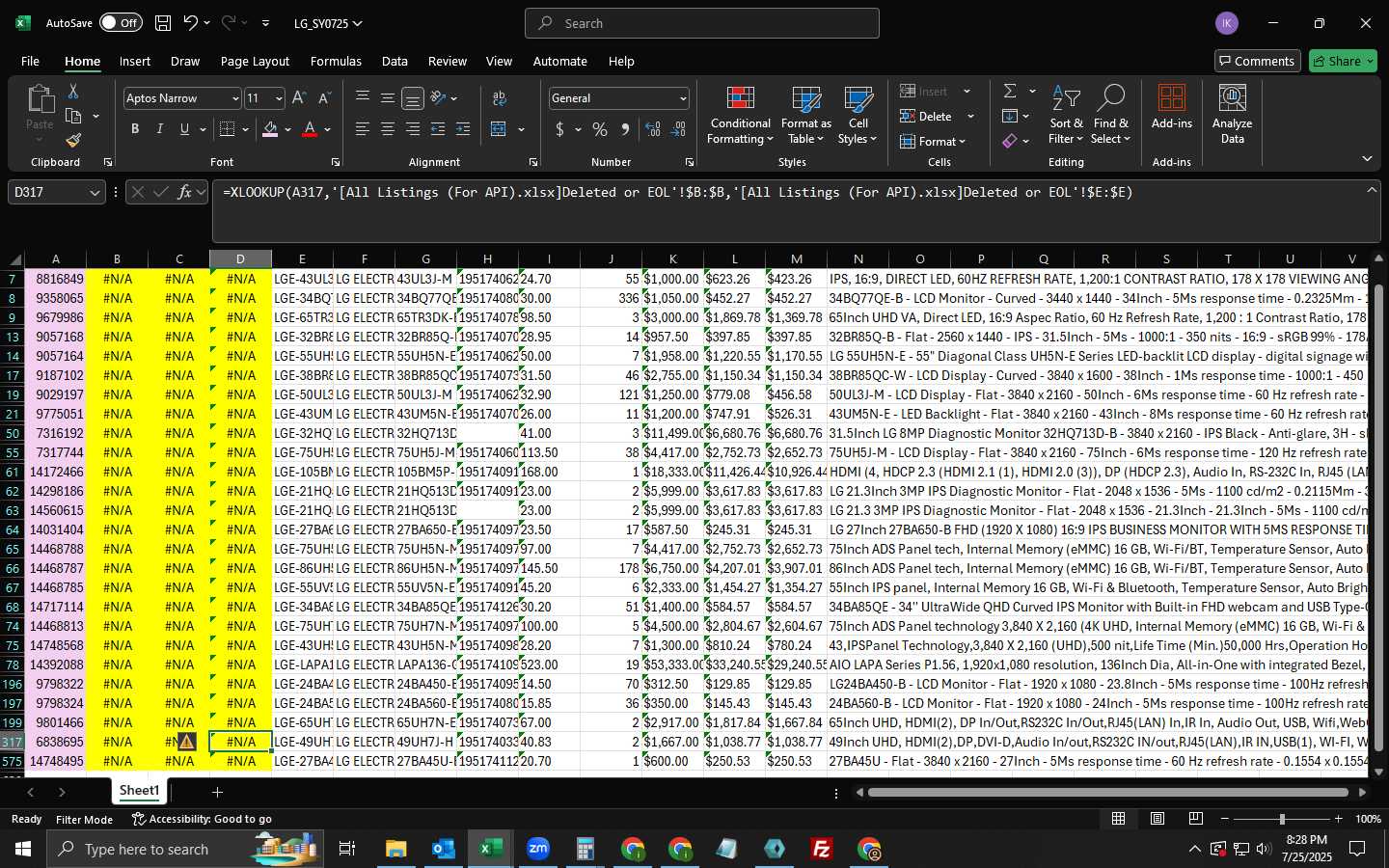Toggle Middle Align in alignment group
Screen dimensions: 1389x868
[388, 98]
